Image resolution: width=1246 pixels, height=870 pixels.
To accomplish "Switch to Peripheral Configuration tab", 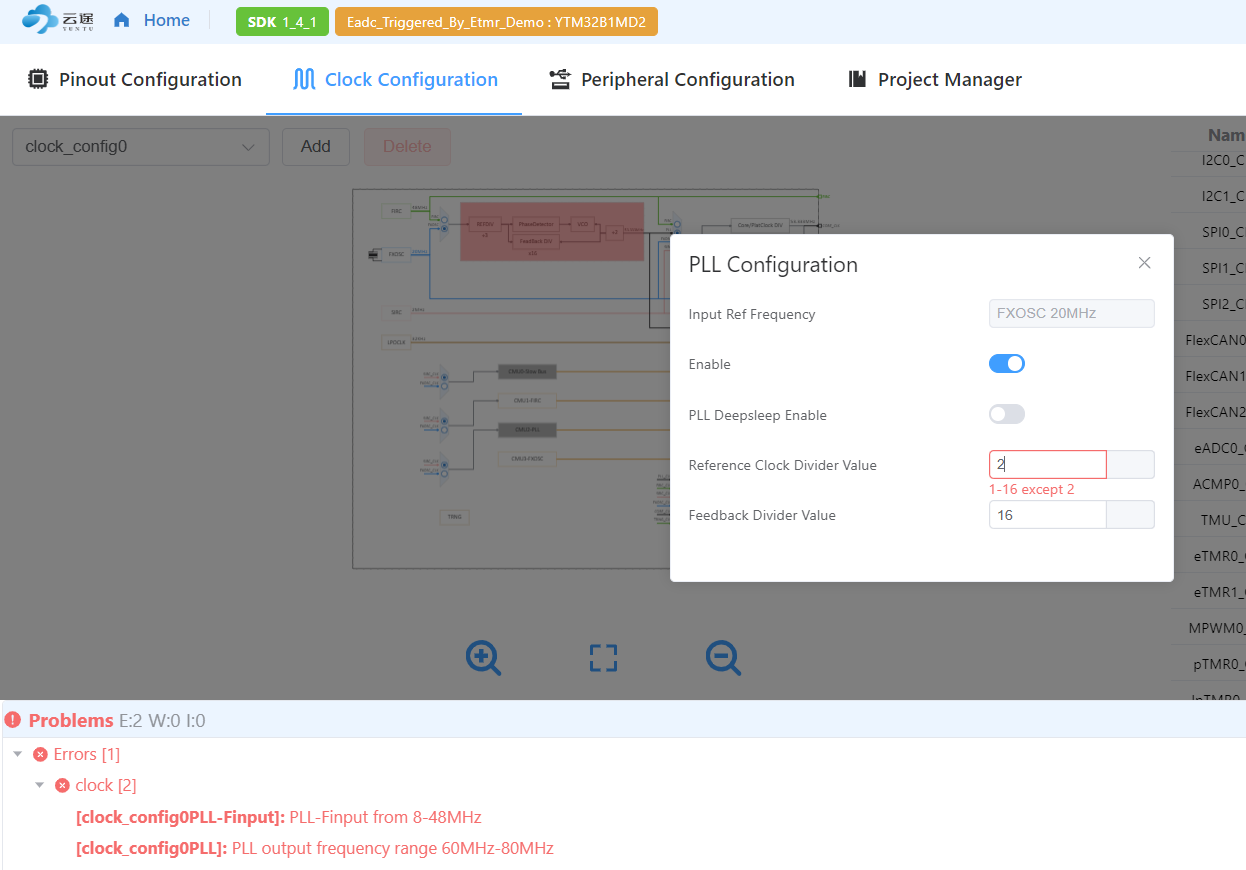I will (672, 79).
